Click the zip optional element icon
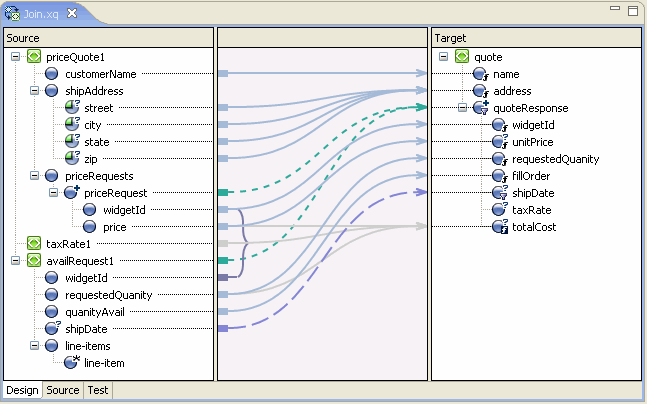 coord(72,158)
